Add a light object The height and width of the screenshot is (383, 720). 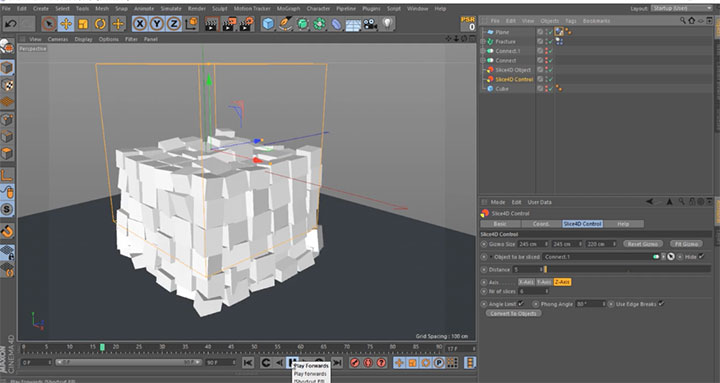tap(387, 24)
